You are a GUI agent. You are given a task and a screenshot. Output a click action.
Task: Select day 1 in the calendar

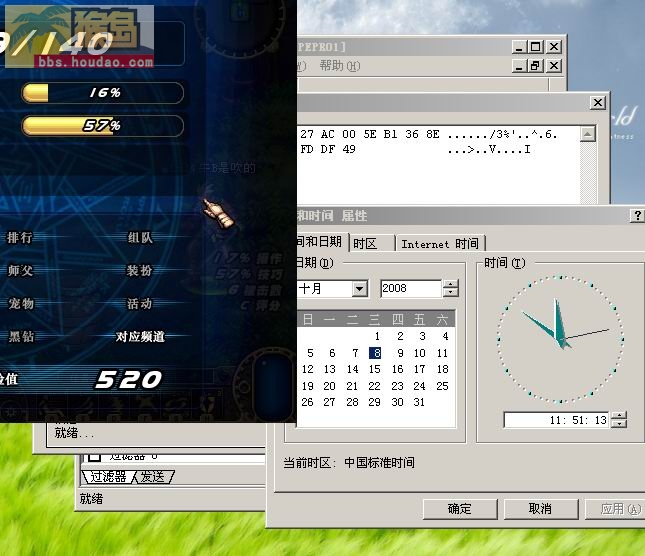tap(377, 336)
